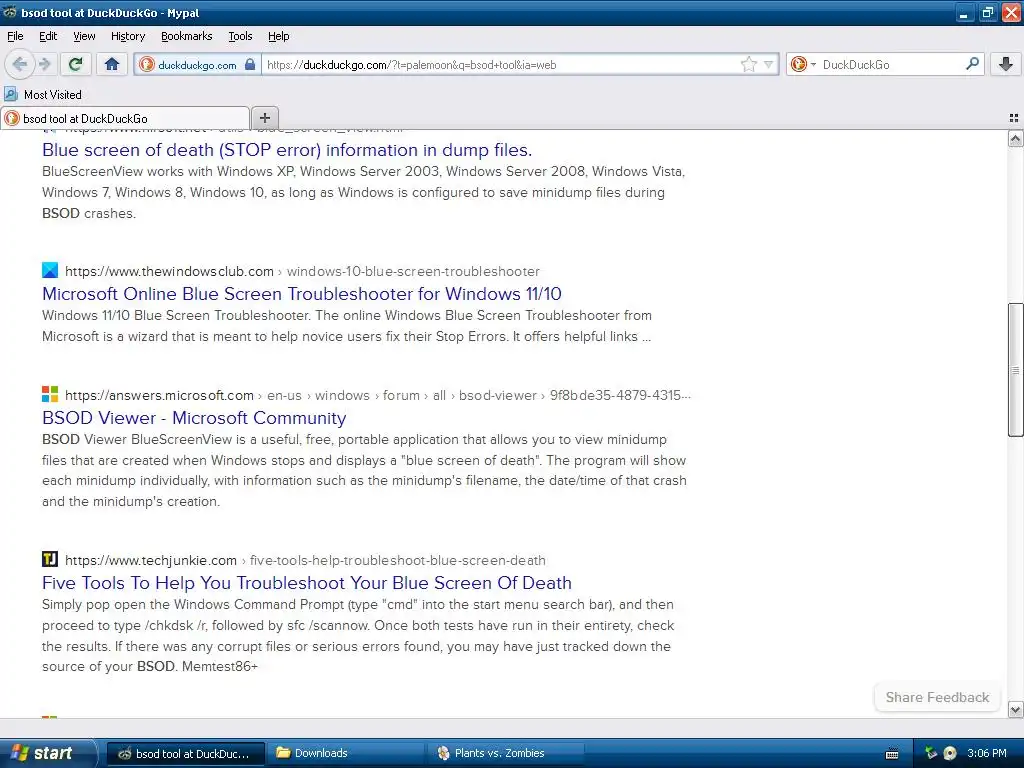Screen dimensions: 1024x768
Task: Go to the Home page
Action: pyautogui.click(x=112, y=64)
